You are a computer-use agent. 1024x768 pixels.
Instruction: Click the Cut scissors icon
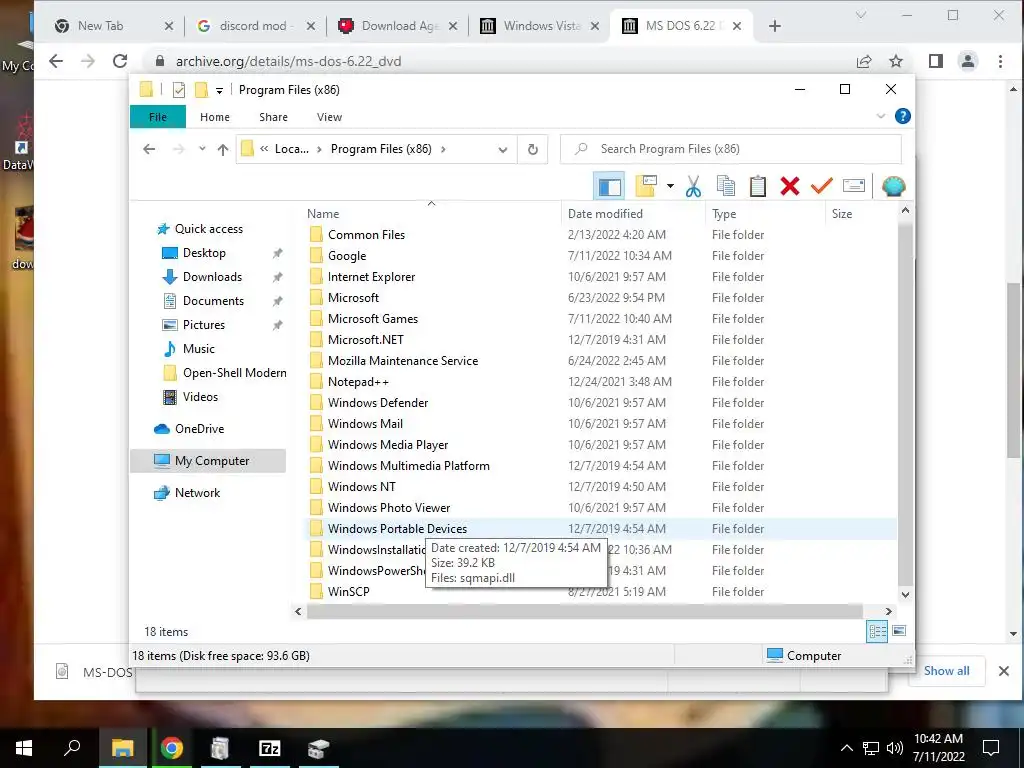click(693, 187)
